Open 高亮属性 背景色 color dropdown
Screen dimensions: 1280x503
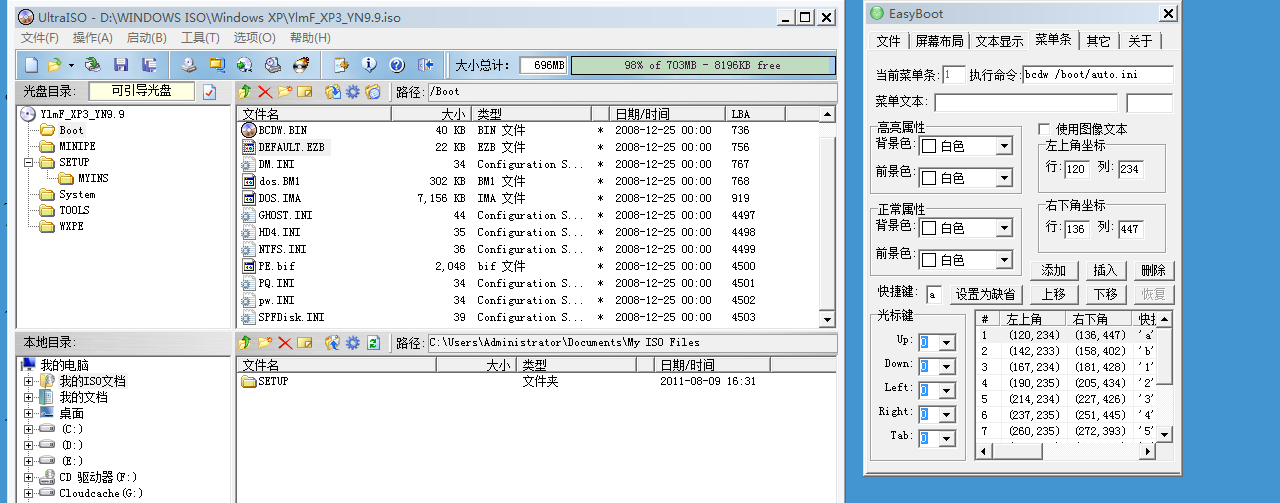coord(1004,146)
